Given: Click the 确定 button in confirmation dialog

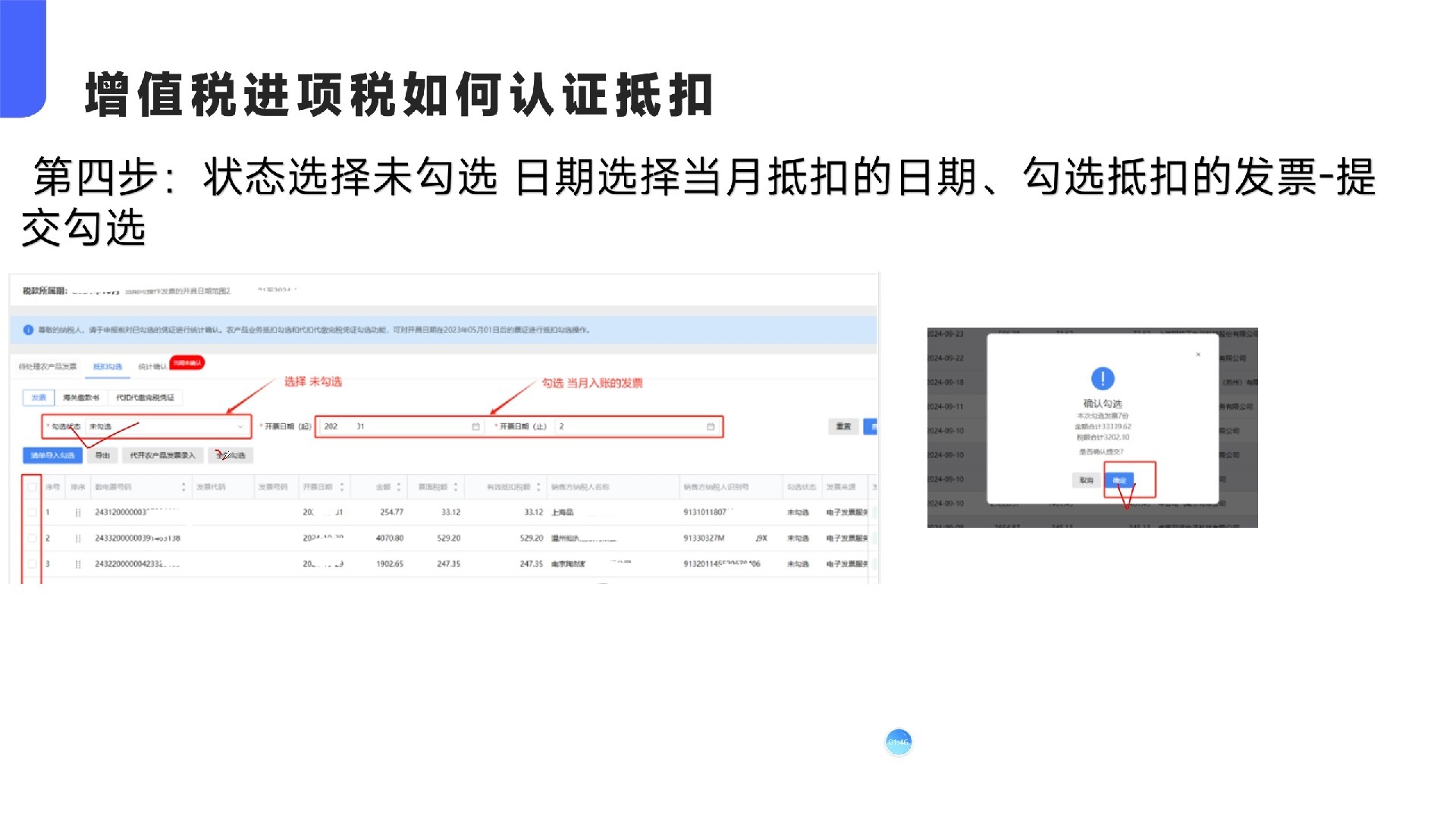Looking at the screenshot, I should coord(1119,480).
